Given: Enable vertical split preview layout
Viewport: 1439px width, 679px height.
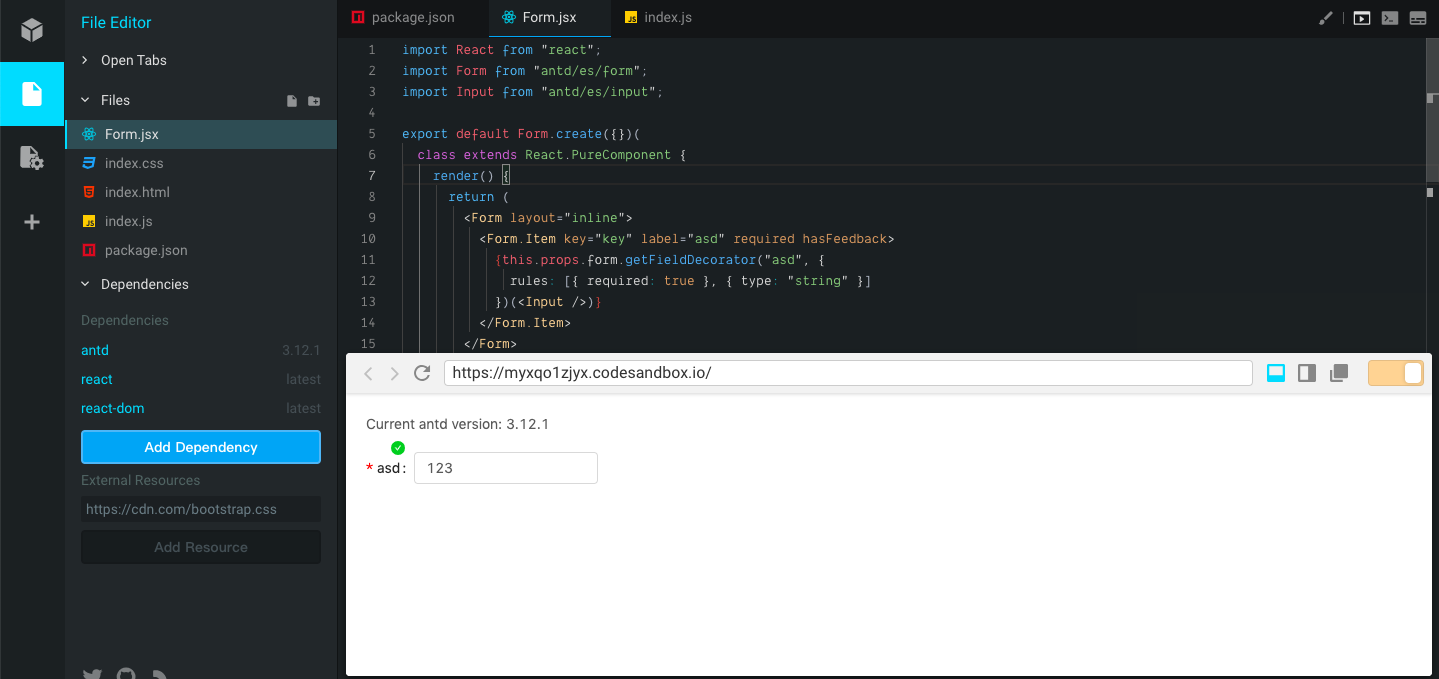Looking at the screenshot, I should tap(1306, 372).
